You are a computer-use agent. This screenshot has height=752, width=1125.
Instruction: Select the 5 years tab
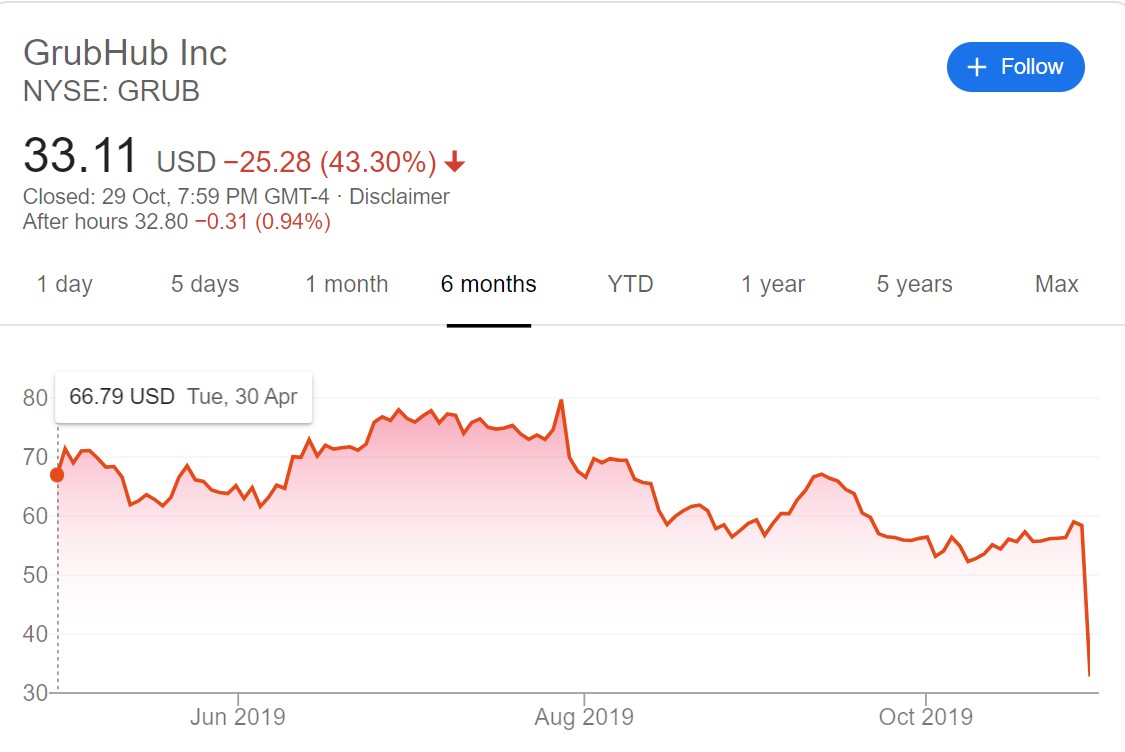[914, 284]
